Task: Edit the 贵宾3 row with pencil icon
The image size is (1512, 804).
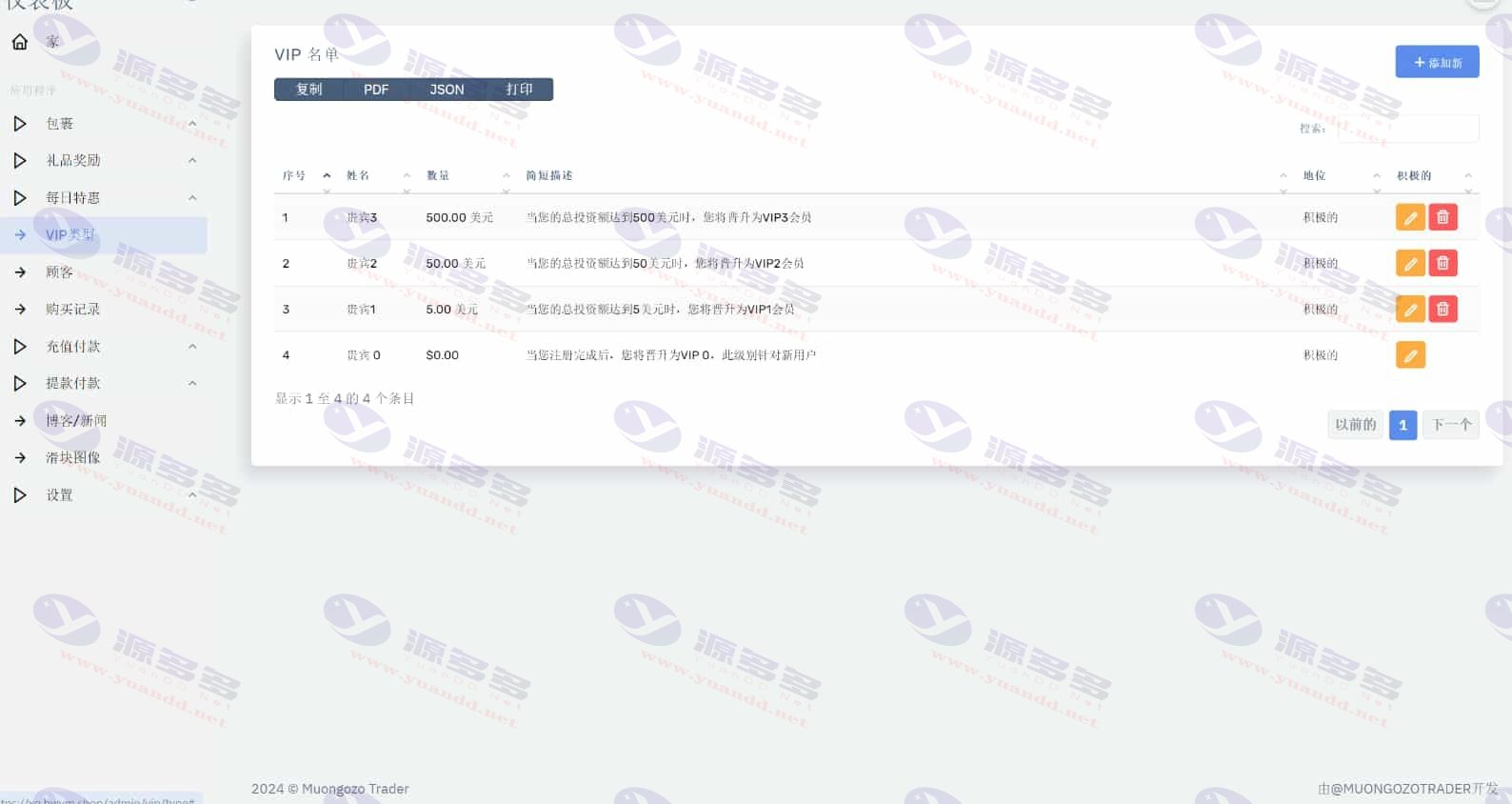Action: coord(1410,217)
